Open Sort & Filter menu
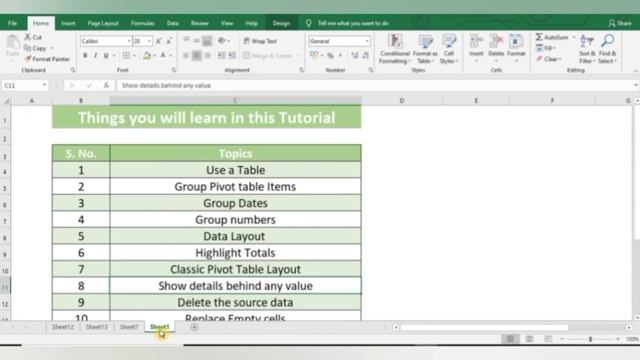Screen dimensions: 640x360 [x=587, y=49]
